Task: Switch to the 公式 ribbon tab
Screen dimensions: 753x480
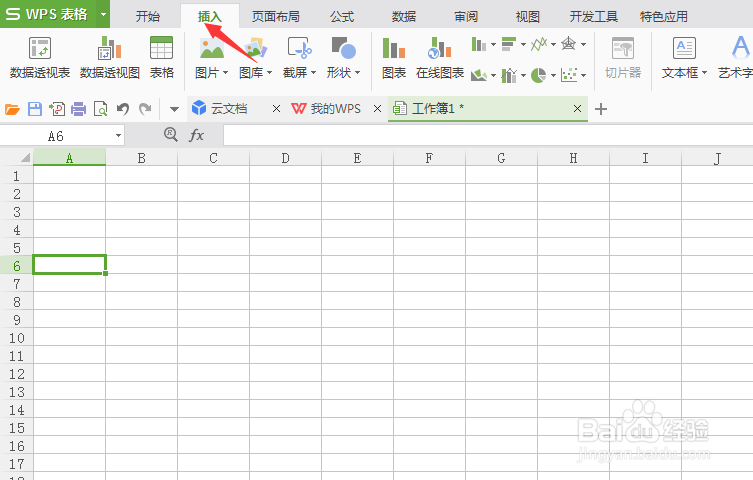Action: click(x=342, y=17)
